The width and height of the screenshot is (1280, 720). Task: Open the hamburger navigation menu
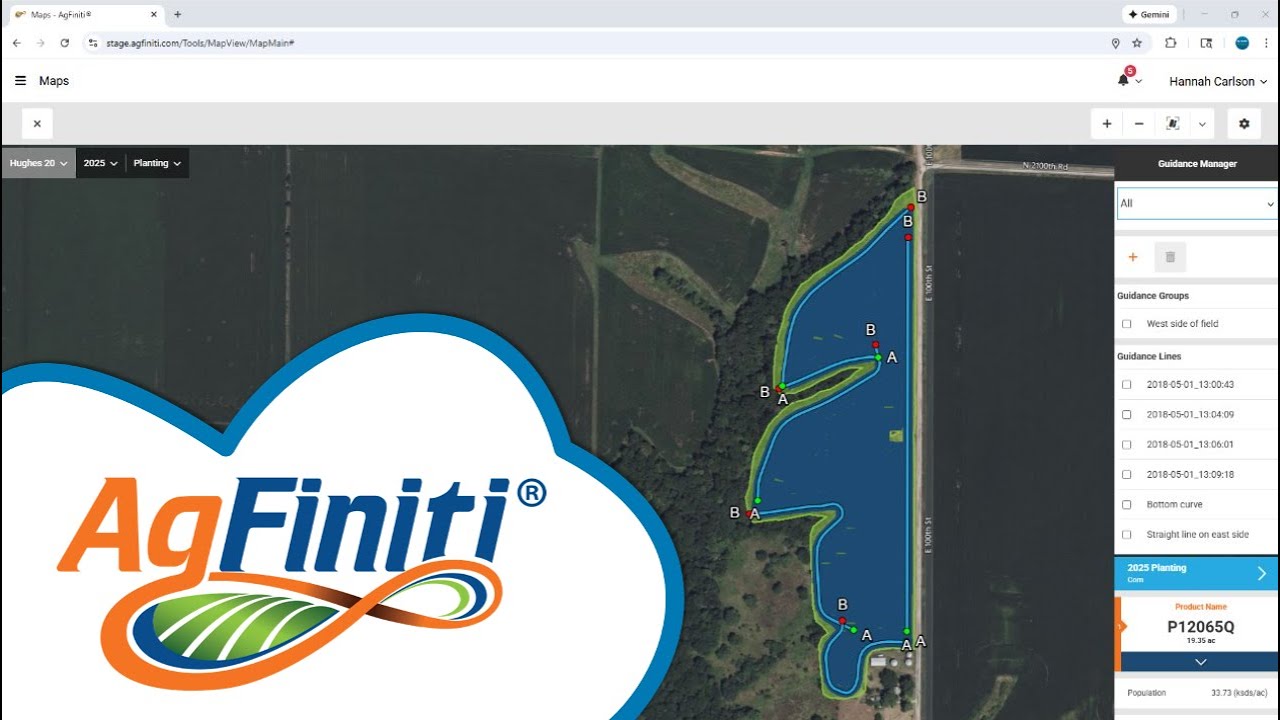[x=20, y=81]
